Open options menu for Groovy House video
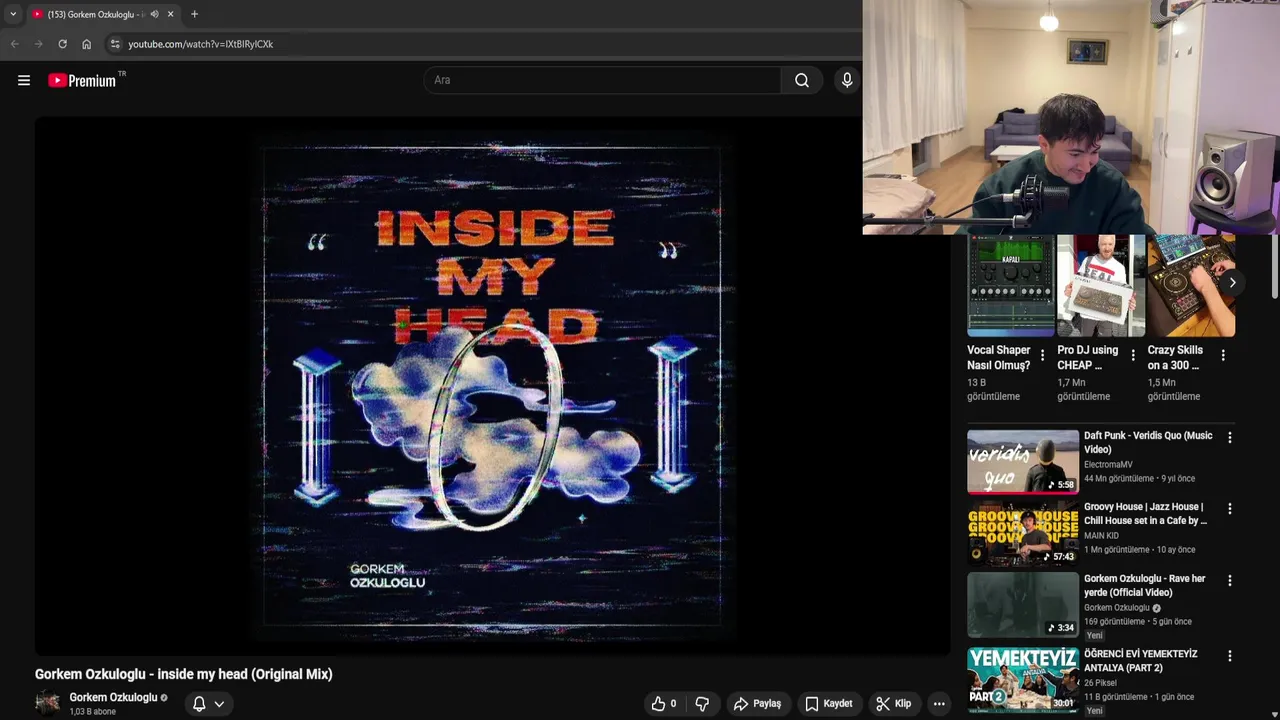1280x720 pixels. (x=1229, y=509)
